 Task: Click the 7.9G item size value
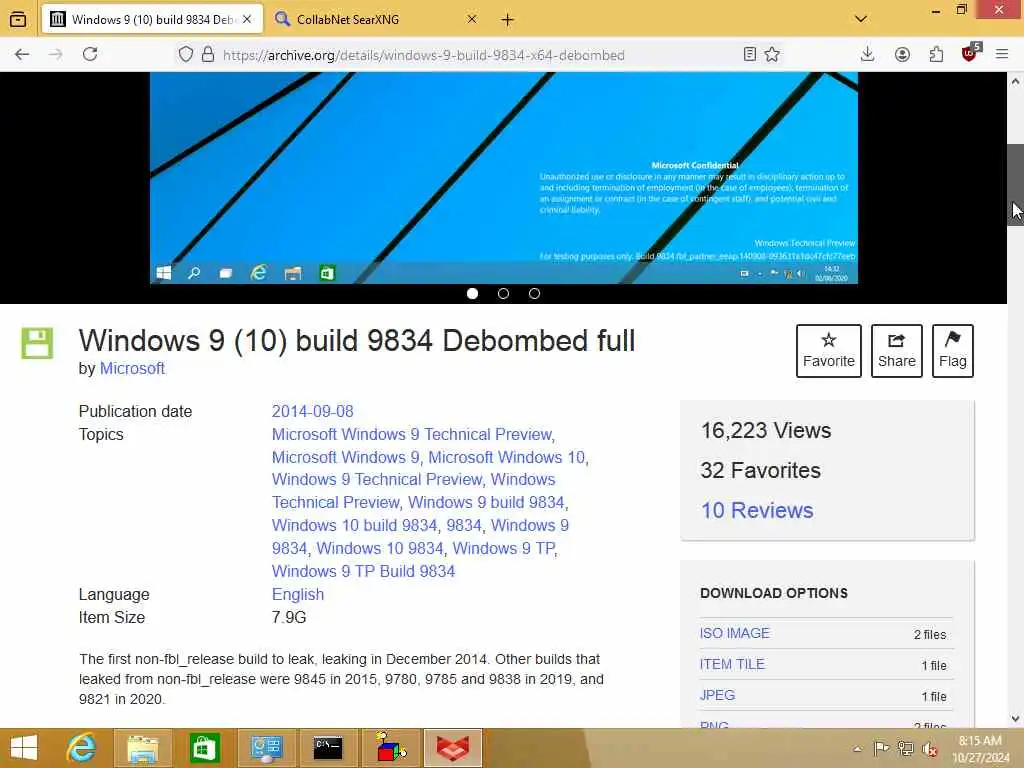coord(289,617)
